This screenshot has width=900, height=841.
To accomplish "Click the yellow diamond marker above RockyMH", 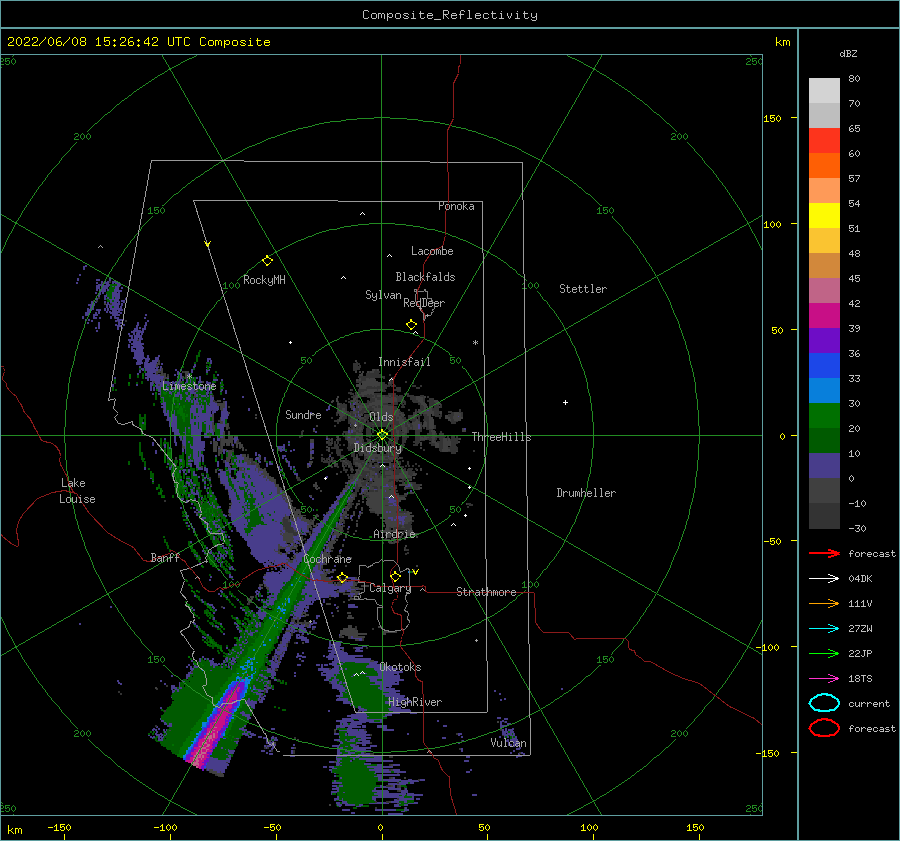I will pos(267,261).
